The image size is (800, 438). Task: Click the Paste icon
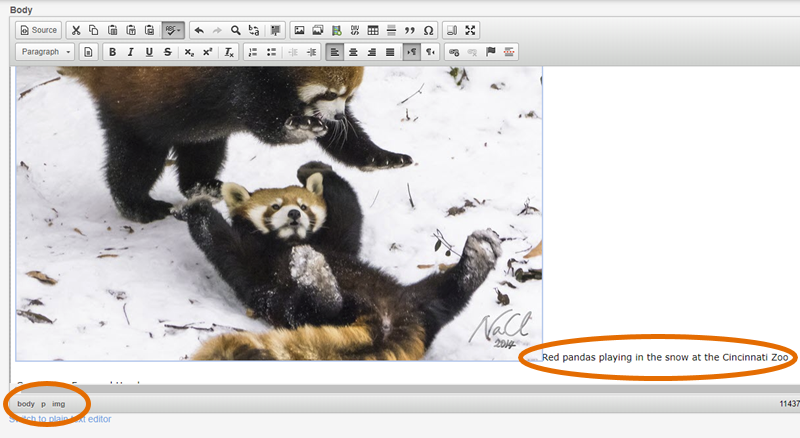point(112,30)
